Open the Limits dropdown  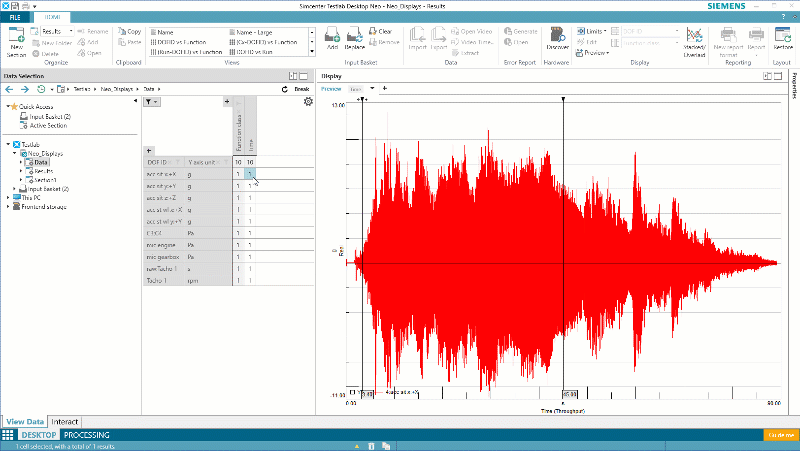pyautogui.click(x=592, y=31)
